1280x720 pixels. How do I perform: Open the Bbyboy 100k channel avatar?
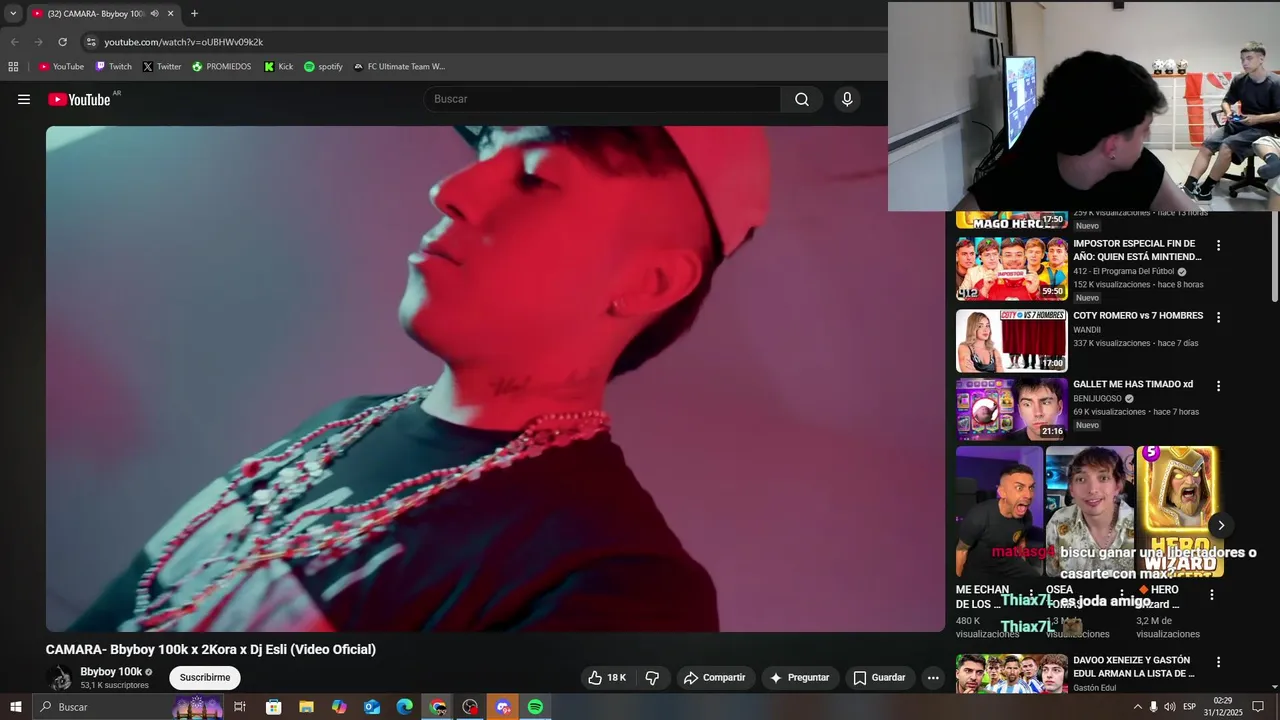pos(60,678)
